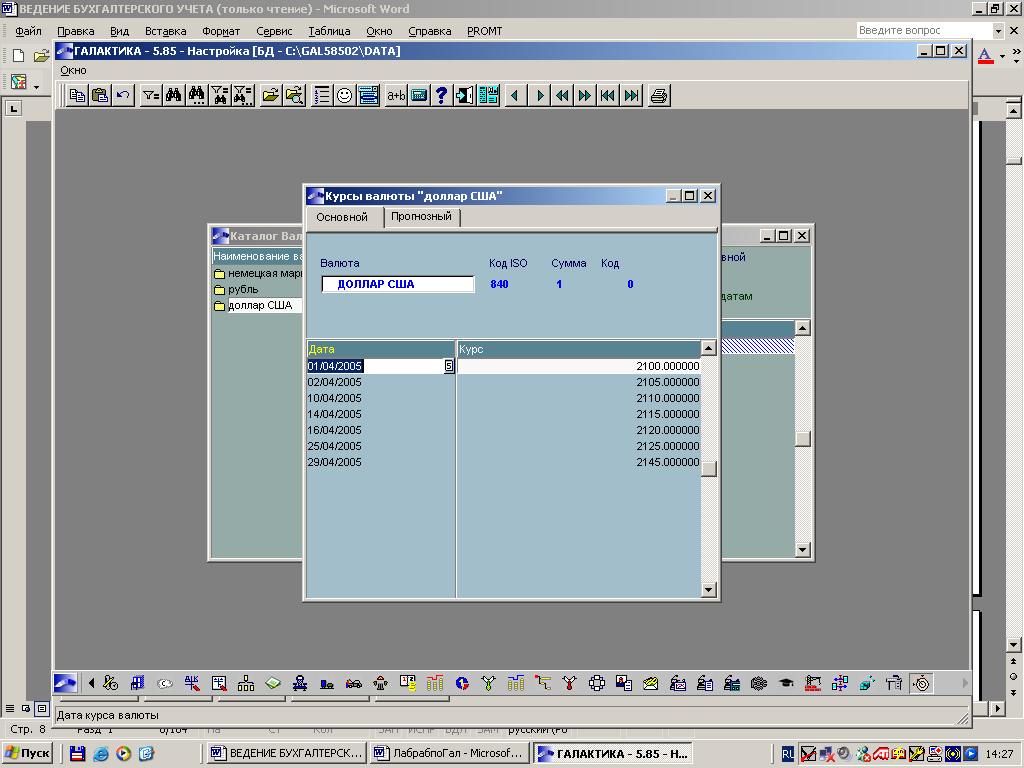This screenshot has height=768, width=1024.
Task: Click the Paste clipboard icon in Galaktika toolbar
Action: (100, 96)
